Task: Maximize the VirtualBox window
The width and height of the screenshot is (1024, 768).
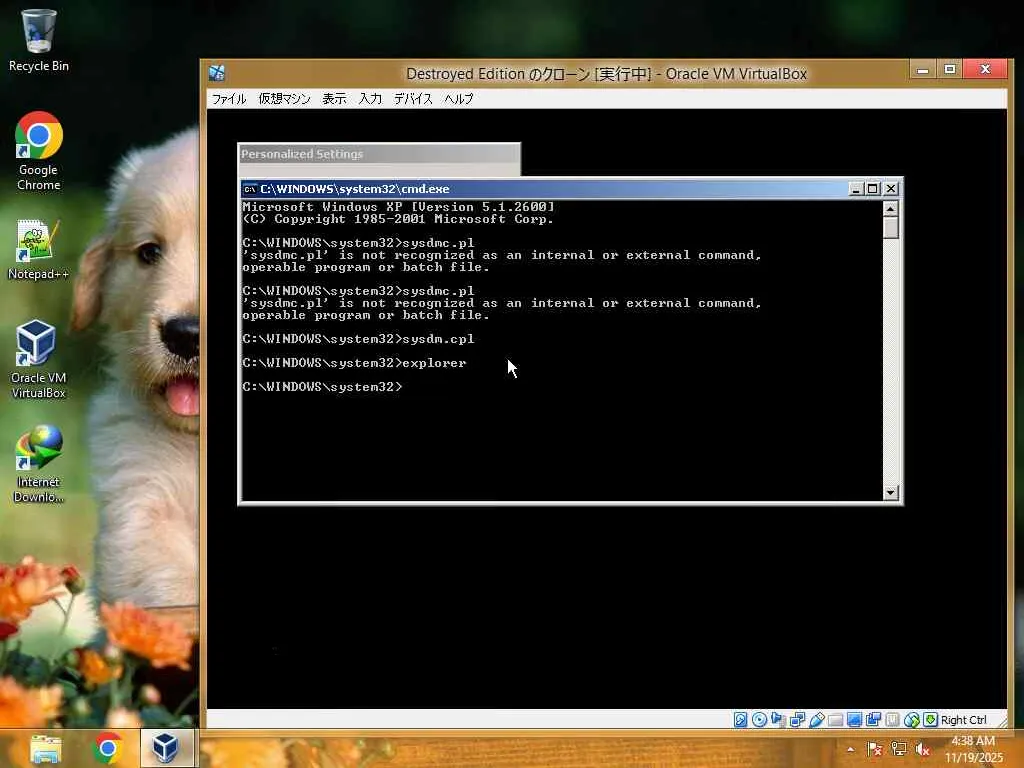Action: [x=950, y=69]
